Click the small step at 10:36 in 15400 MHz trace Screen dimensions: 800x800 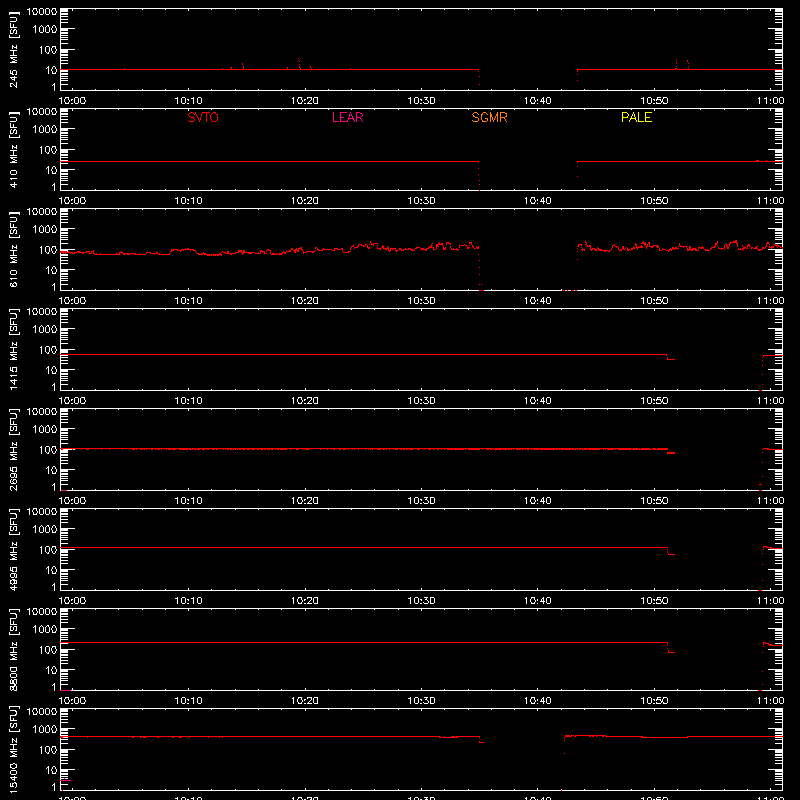pyautogui.click(x=482, y=742)
